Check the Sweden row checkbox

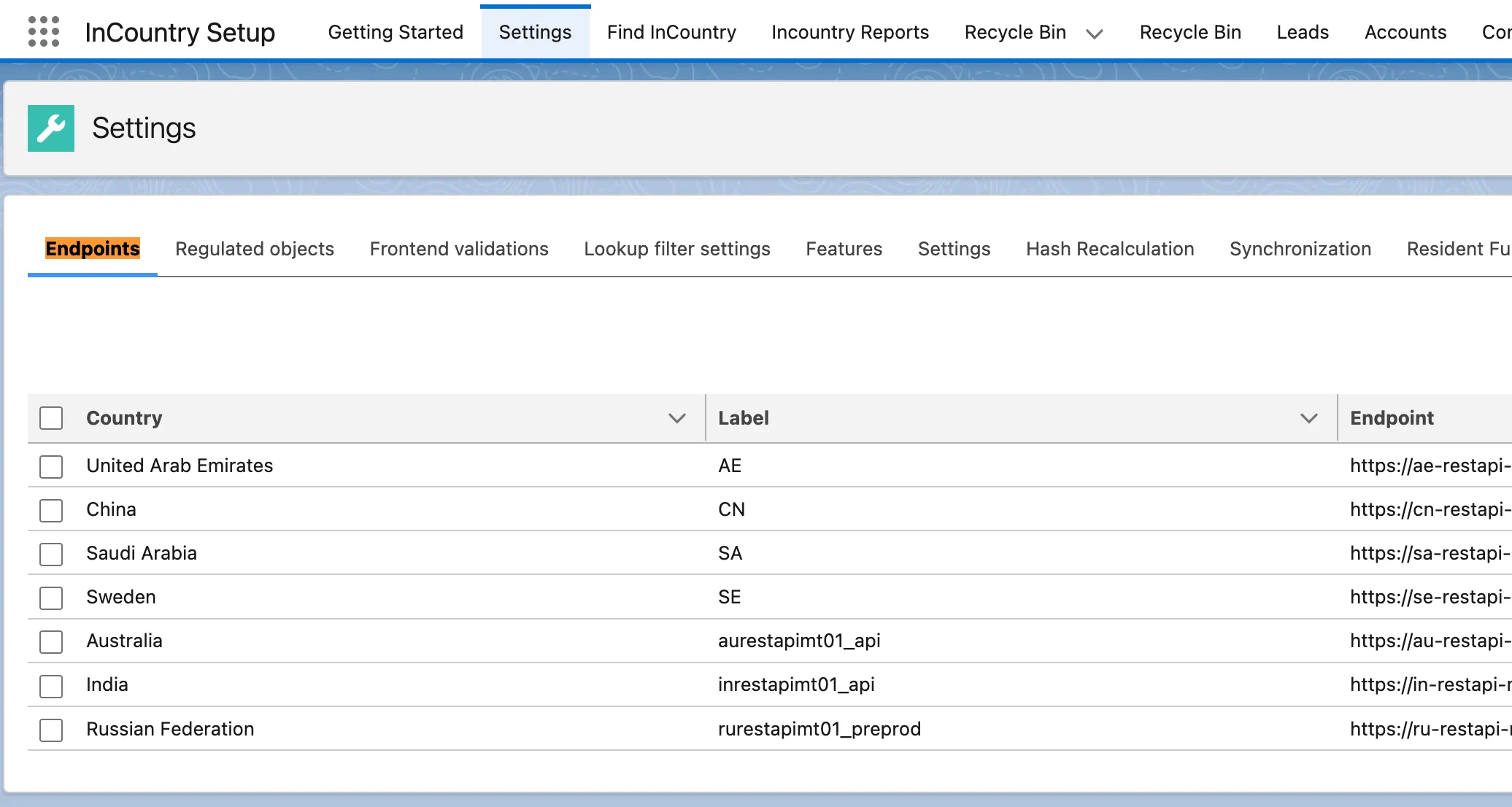click(x=51, y=598)
